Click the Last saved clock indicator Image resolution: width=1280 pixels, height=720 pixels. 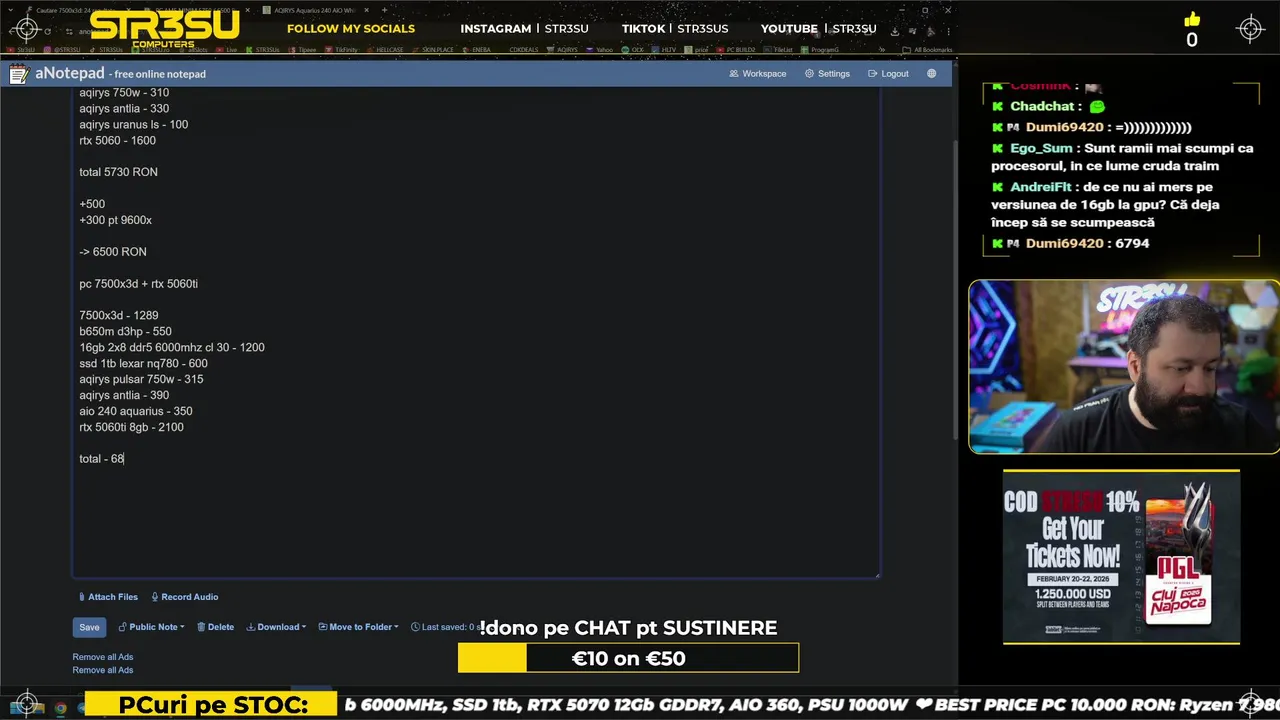point(446,627)
